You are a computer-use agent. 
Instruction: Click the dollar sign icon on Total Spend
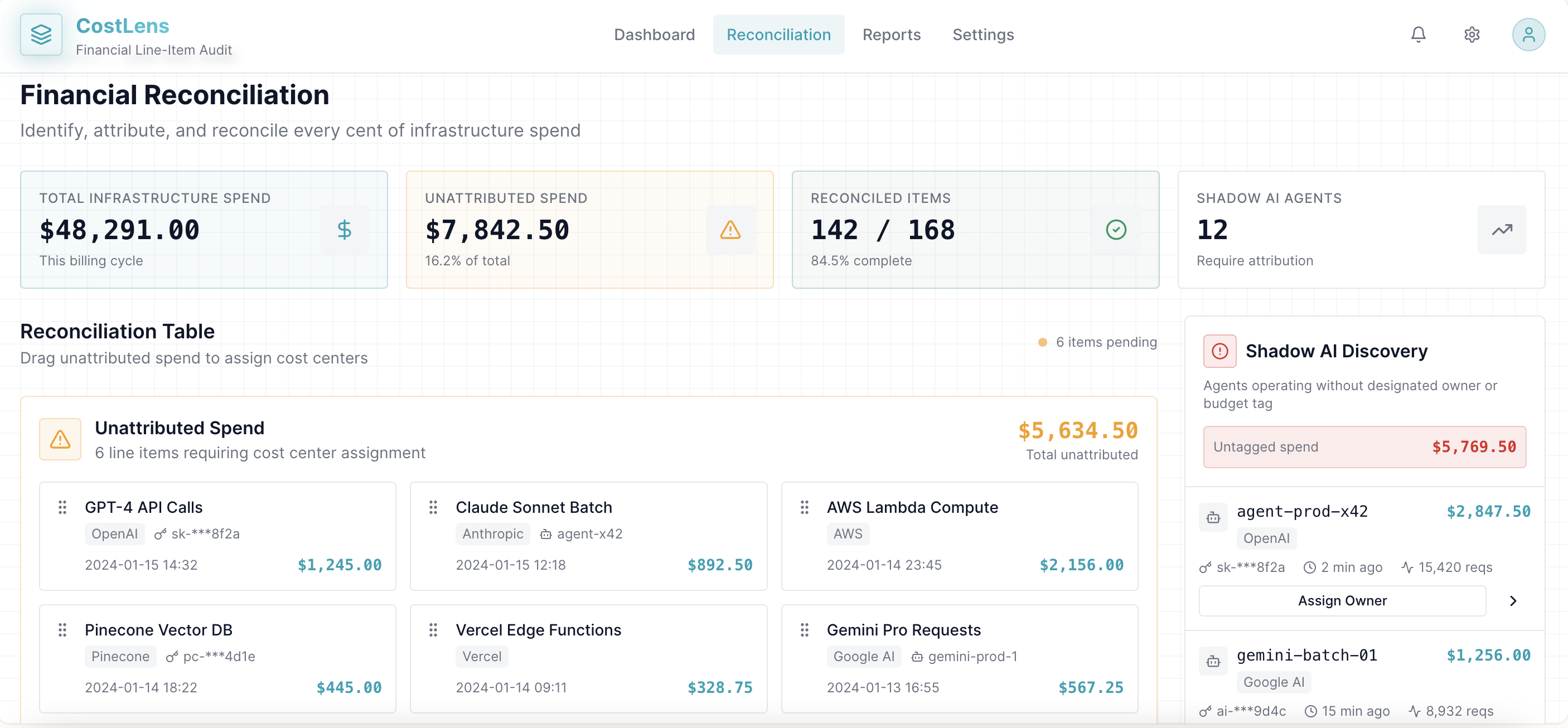[x=345, y=230]
